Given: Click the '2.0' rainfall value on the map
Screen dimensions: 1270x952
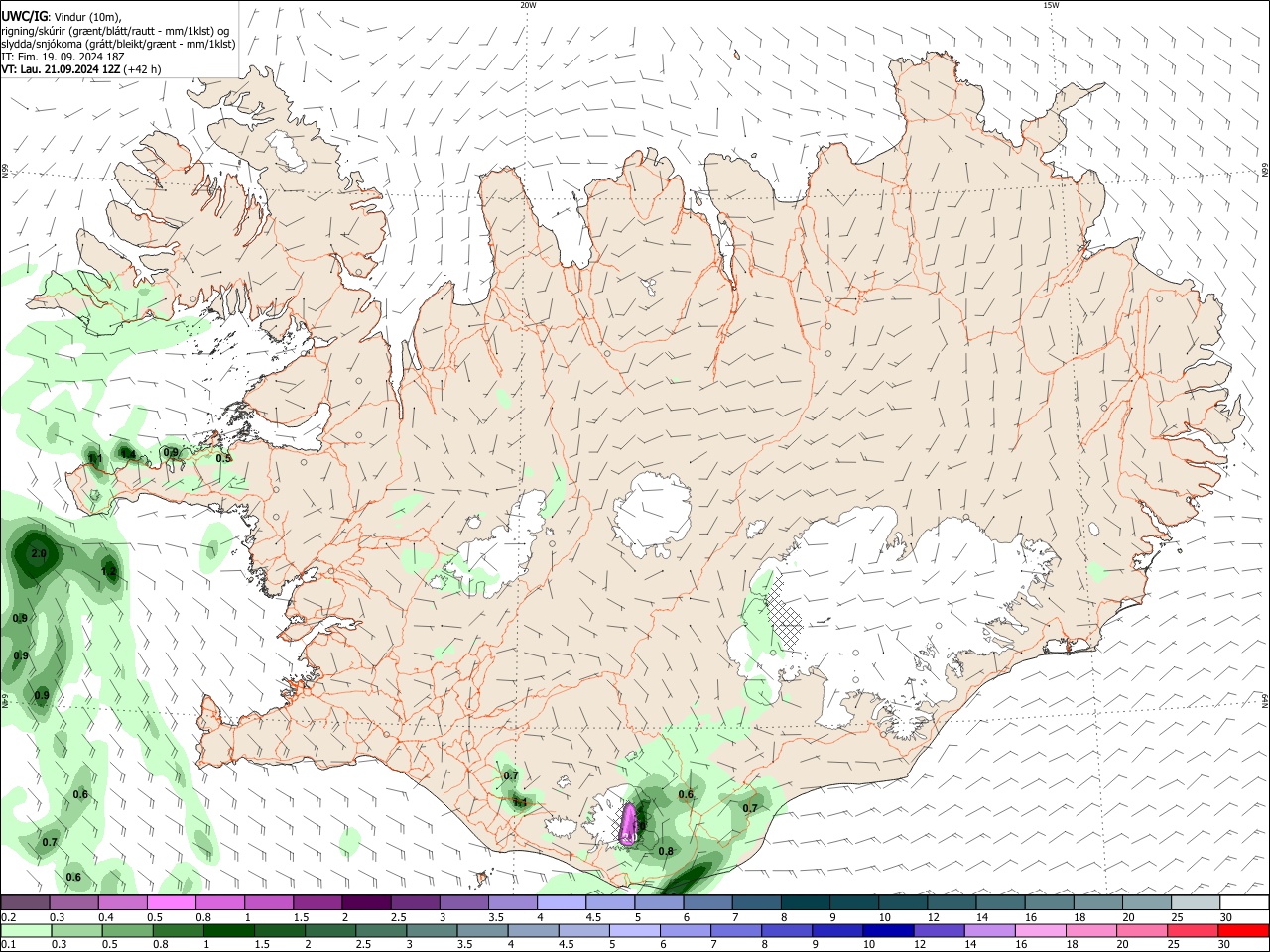Looking at the screenshot, I should point(39,553).
